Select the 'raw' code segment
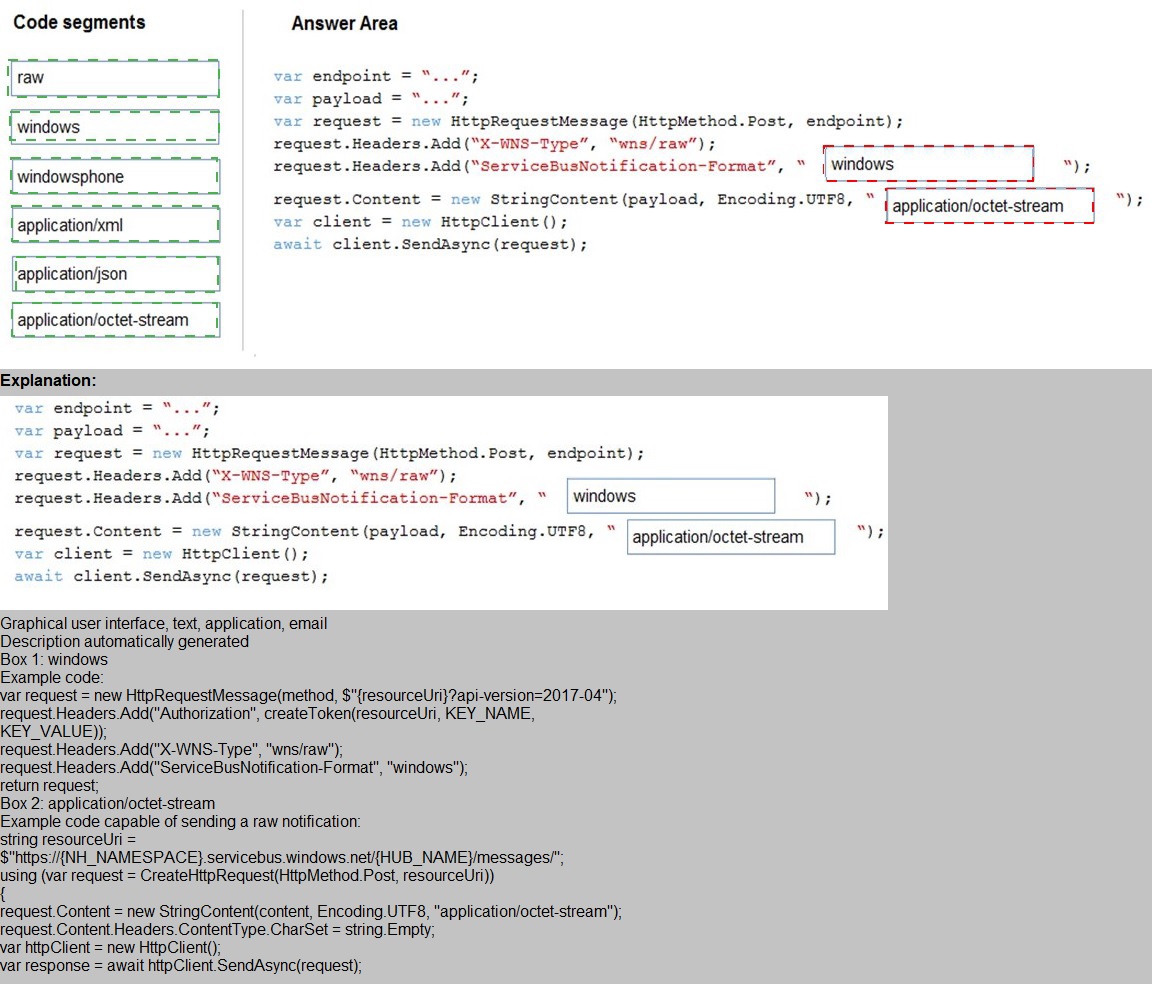1152x984 pixels. pyautogui.click(x=114, y=78)
